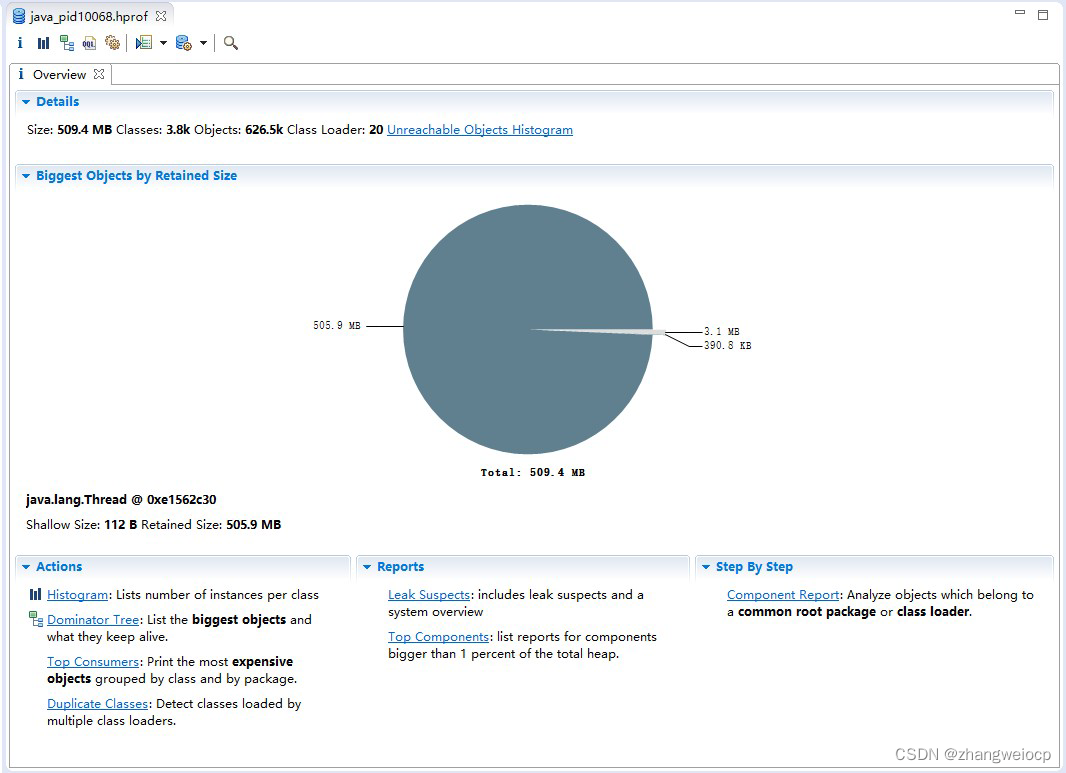This screenshot has width=1066, height=773.
Task: Close the Overview tab
Action: (99, 74)
